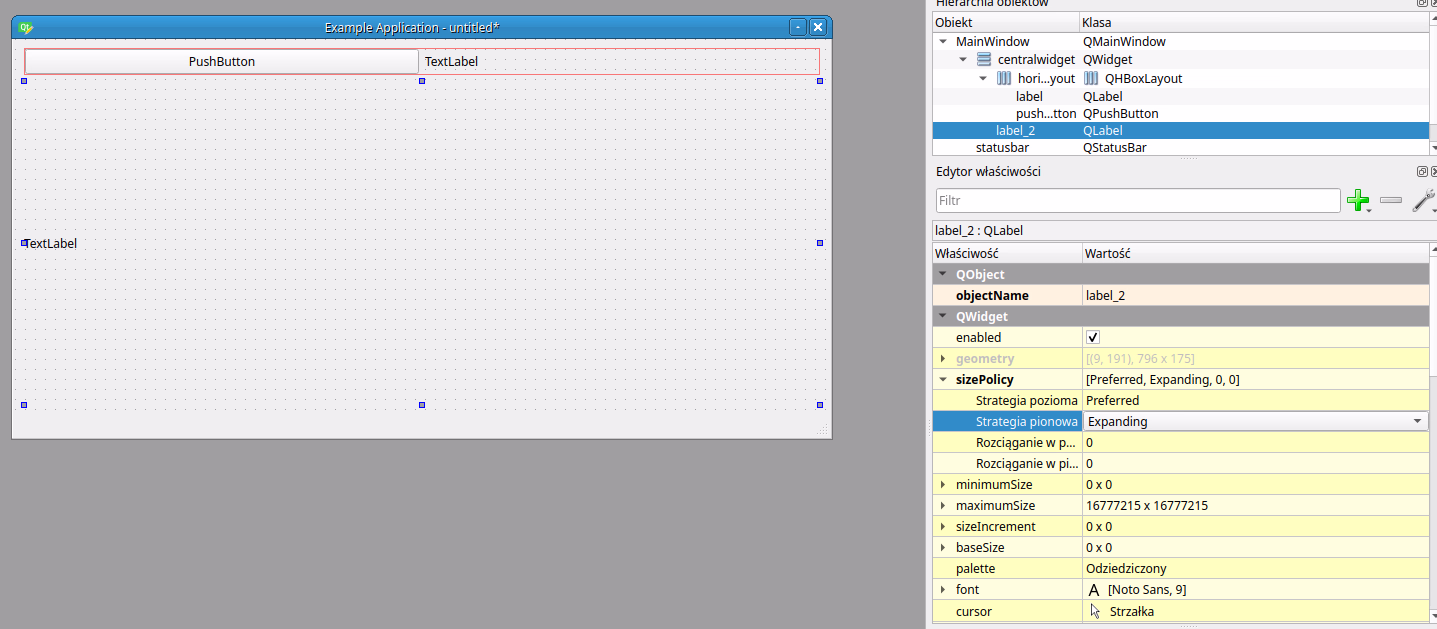
Task: Expand the minimumSize property
Action: pyautogui.click(x=943, y=485)
